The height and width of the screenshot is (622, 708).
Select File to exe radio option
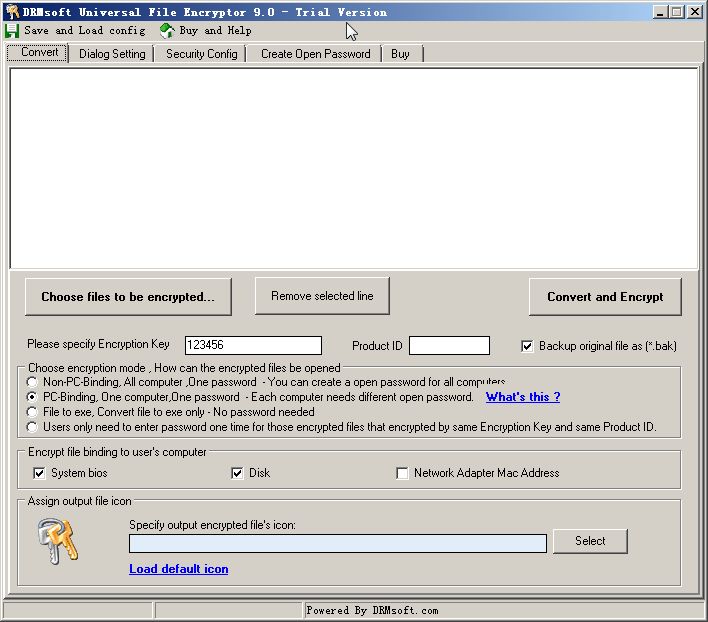point(32,412)
